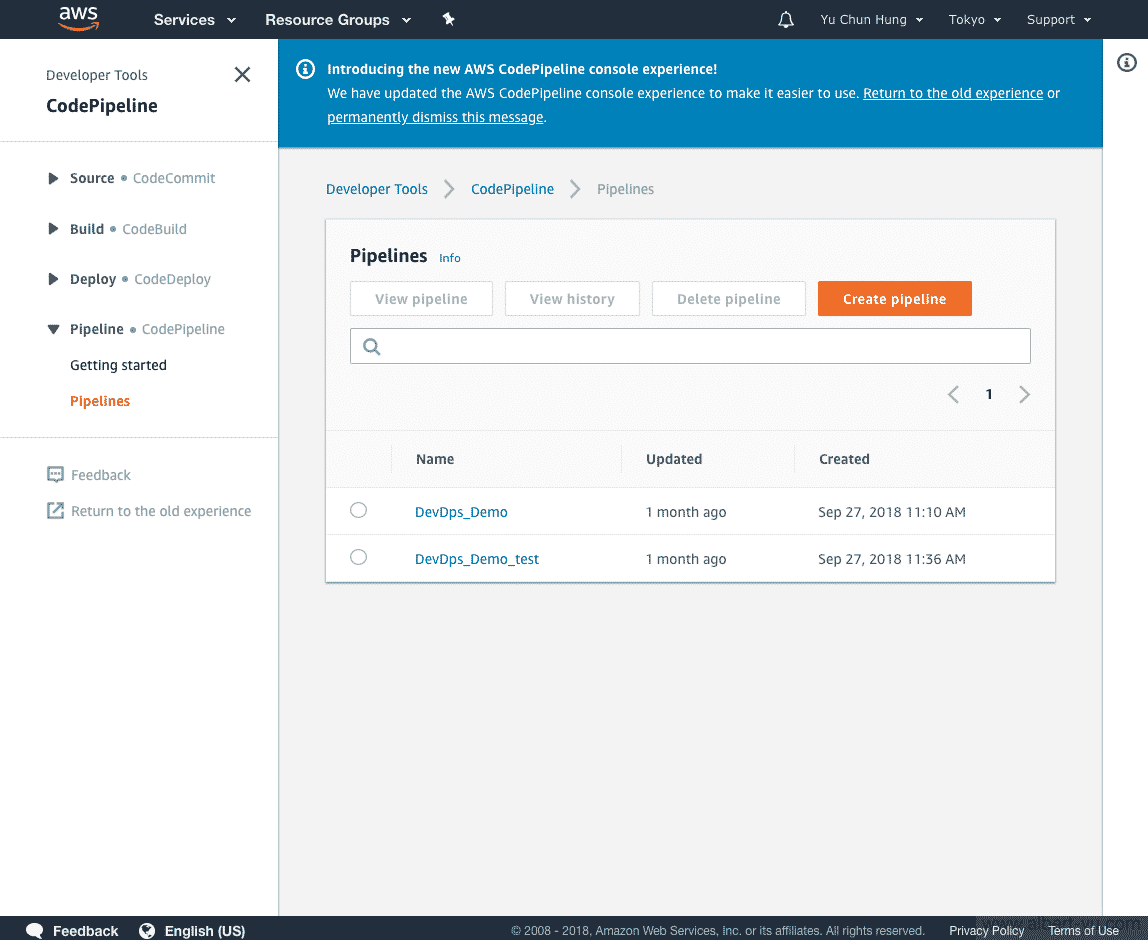Open the Tokyo region selector
The width and height of the screenshot is (1148, 940).
click(x=974, y=20)
